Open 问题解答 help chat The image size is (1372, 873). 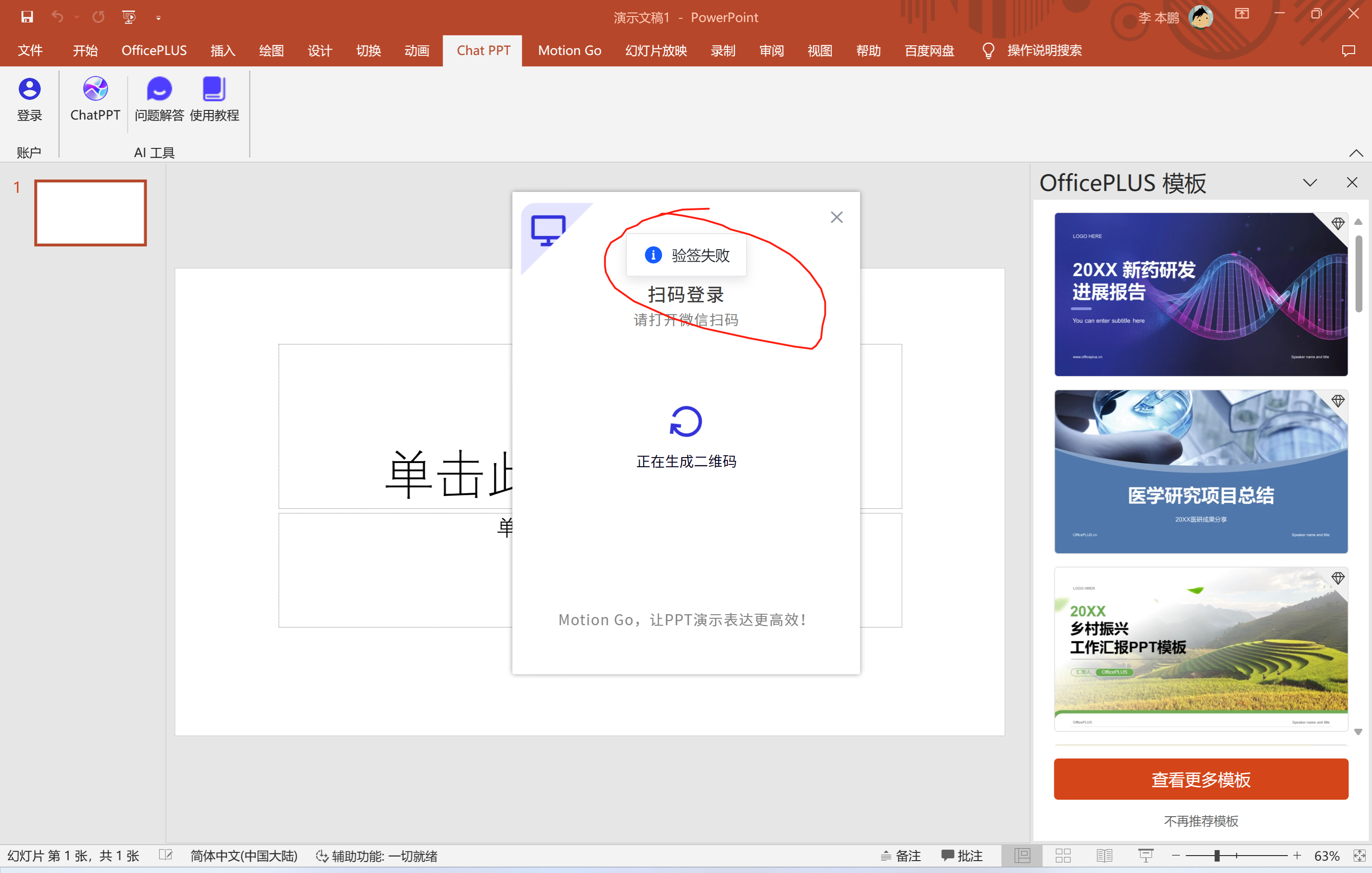point(159,89)
